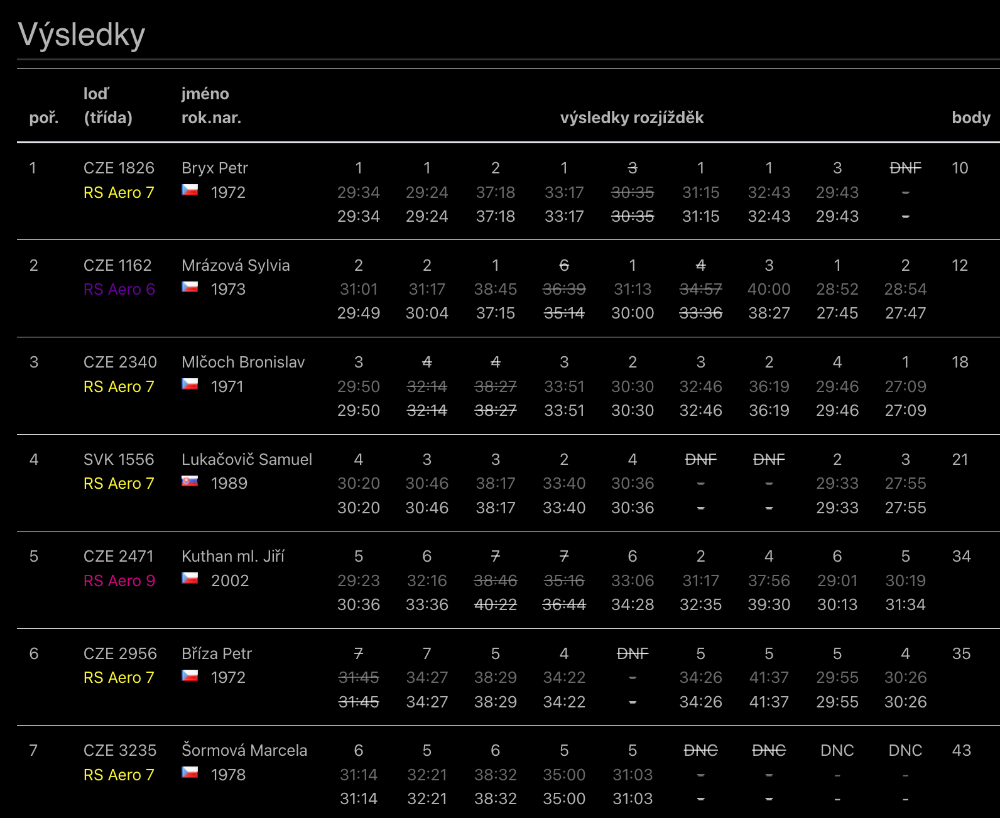1000x818 pixels.
Task: Click the Czech flag next to Kuthan's 2002
Action: pos(189,578)
